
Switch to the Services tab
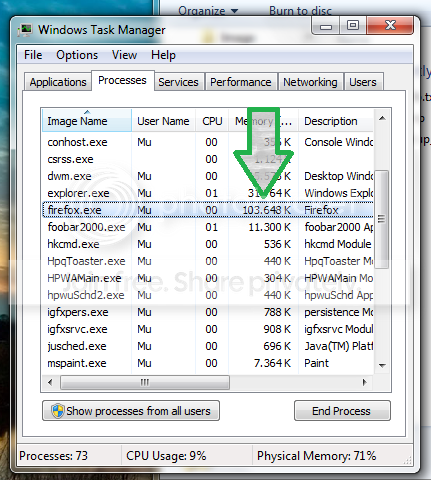click(178, 82)
